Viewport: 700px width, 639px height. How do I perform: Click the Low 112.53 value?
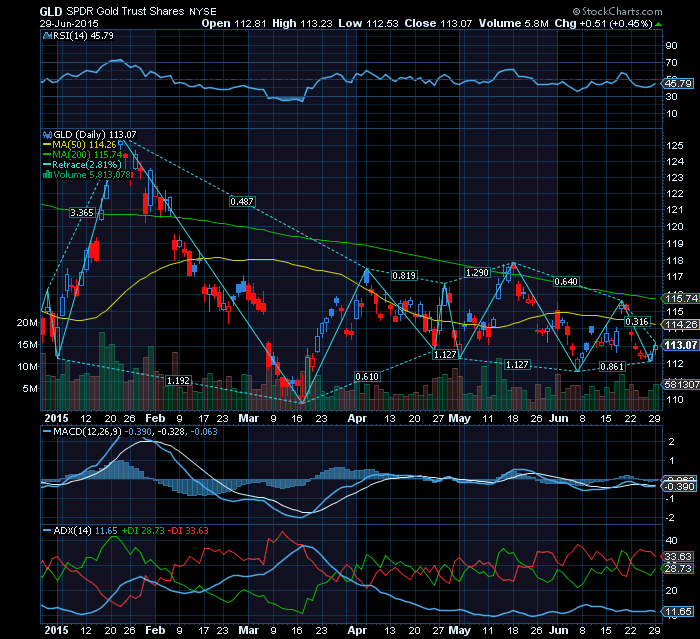pyautogui.click(x=368, y=23)
